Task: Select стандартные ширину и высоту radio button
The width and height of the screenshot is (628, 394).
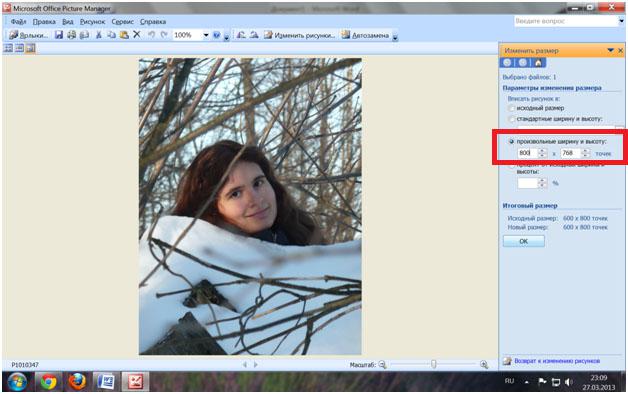Action: point(511,119)
